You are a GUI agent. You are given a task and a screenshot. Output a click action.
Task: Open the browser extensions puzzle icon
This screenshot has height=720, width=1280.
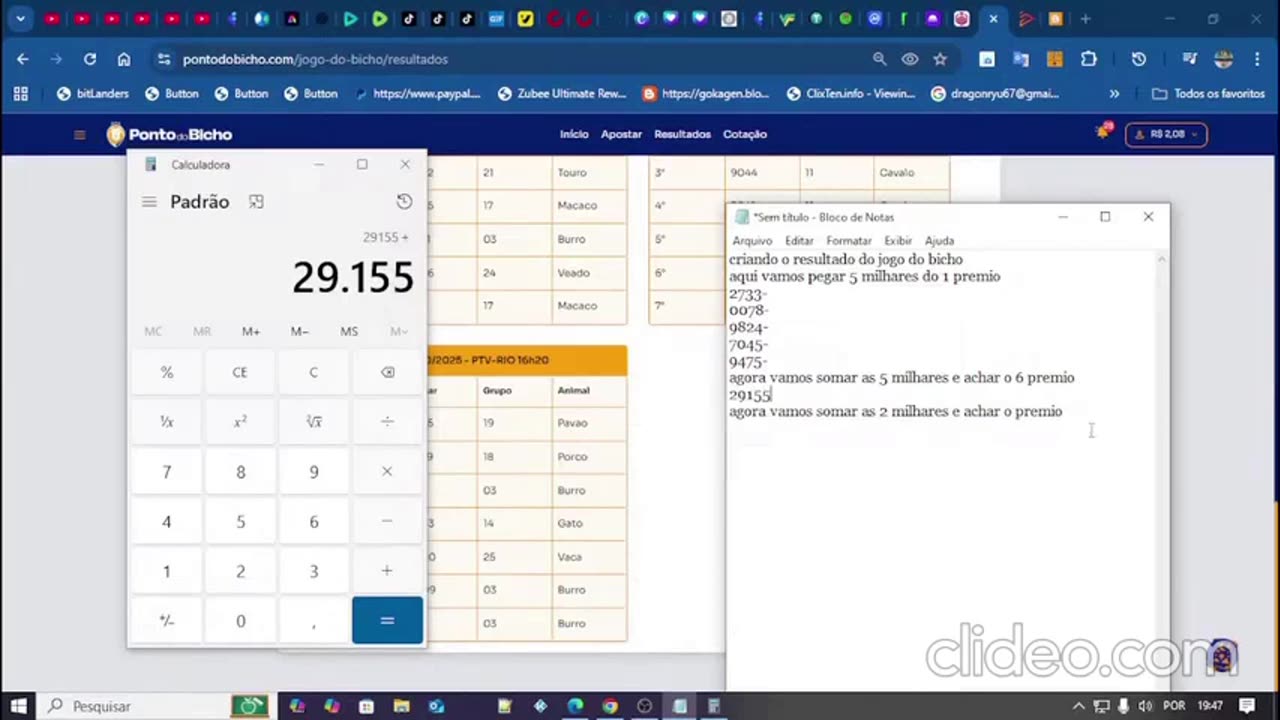[x=1089, y=59]
